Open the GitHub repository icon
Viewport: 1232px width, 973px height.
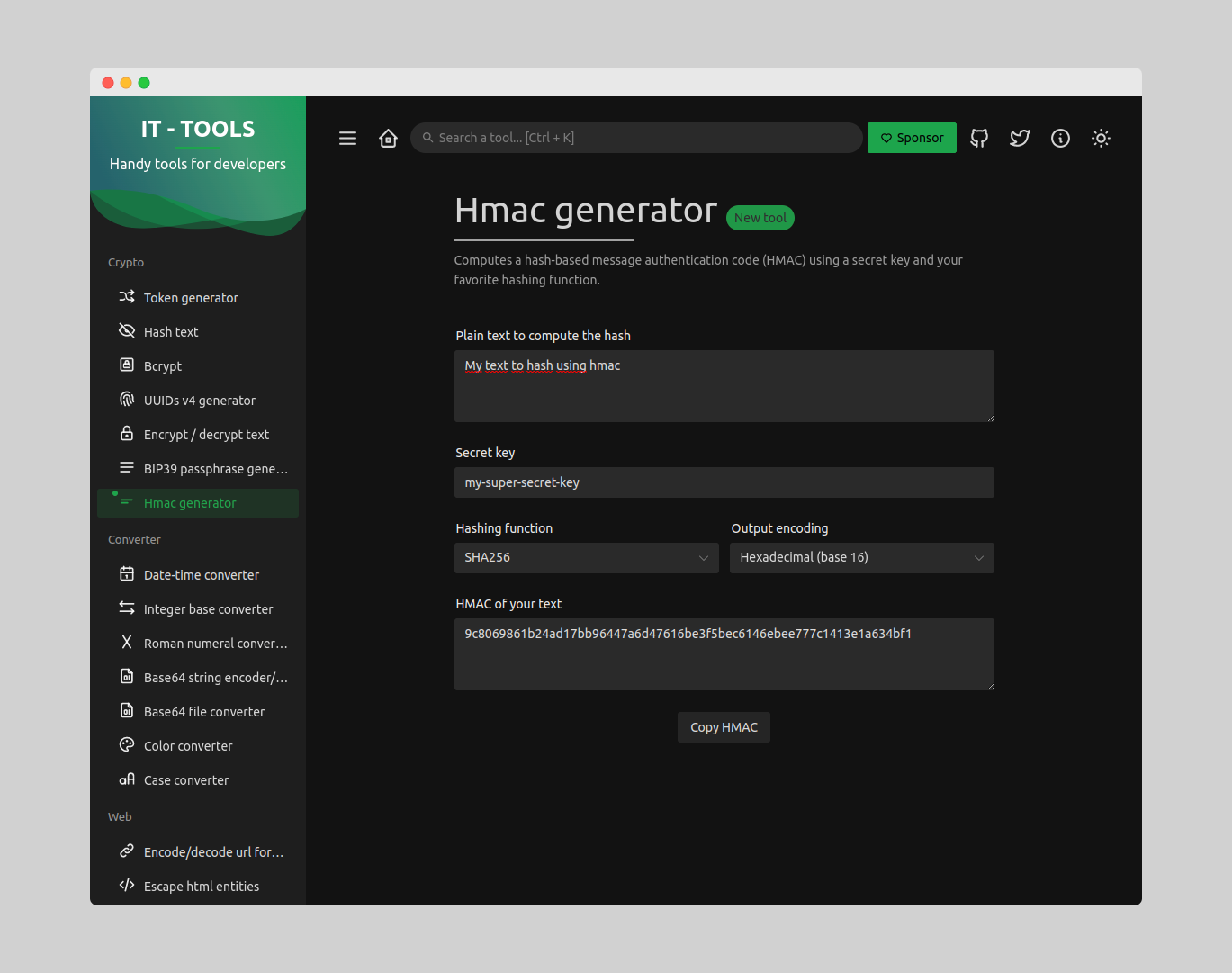[978, 138]
